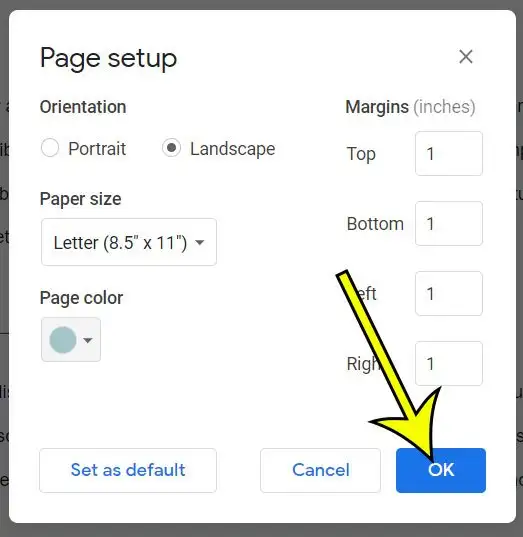Click the Set as default button

(x=128, y=470)
